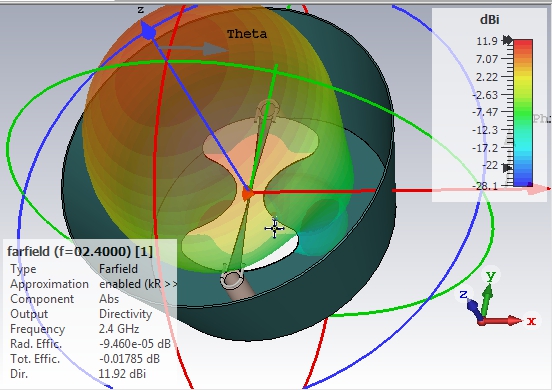This screenshot has height=390, width=552.
Task: Click the blue bottom of the dBi color scale
Action: 523,181
